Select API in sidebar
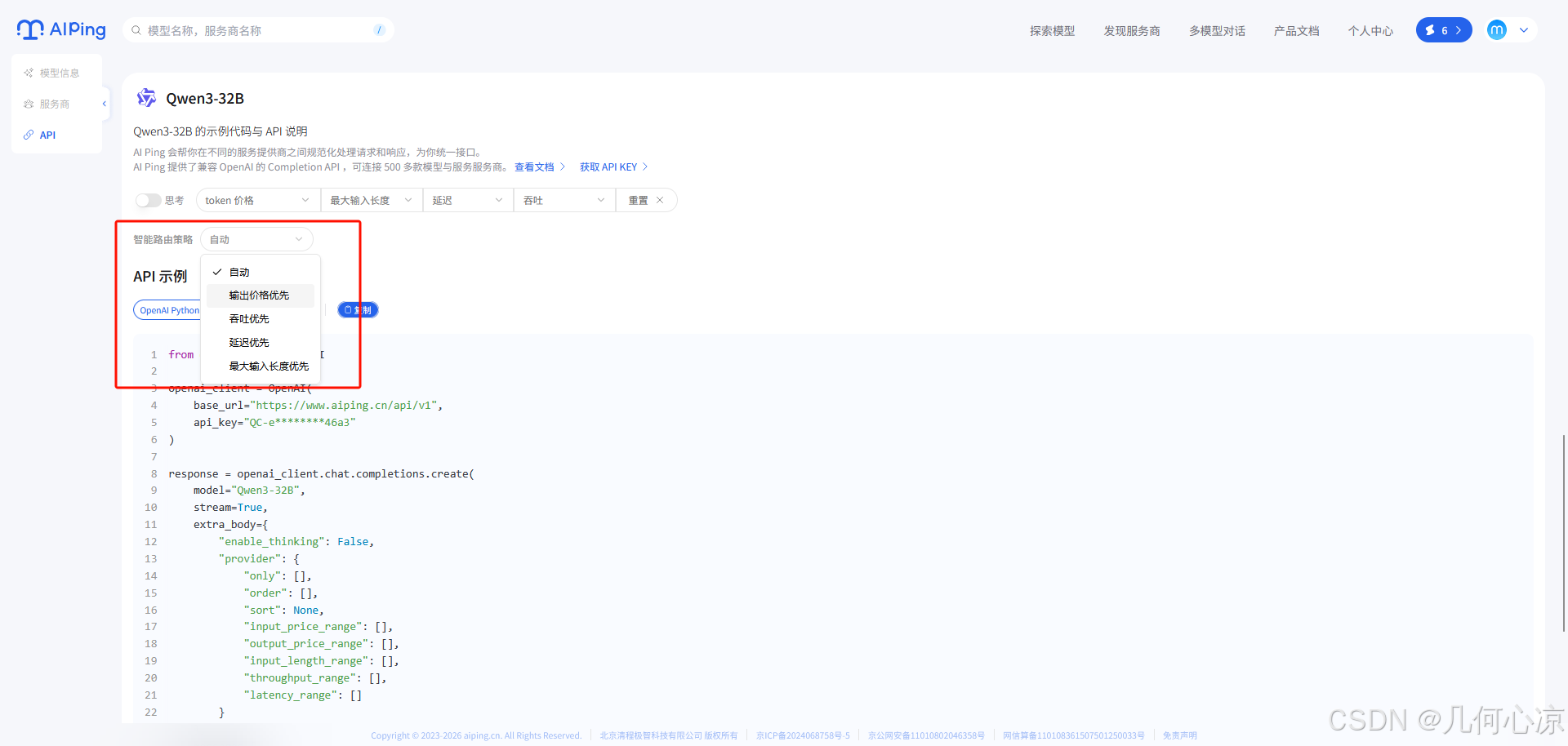1568x746 pixels. pos(41,135)
